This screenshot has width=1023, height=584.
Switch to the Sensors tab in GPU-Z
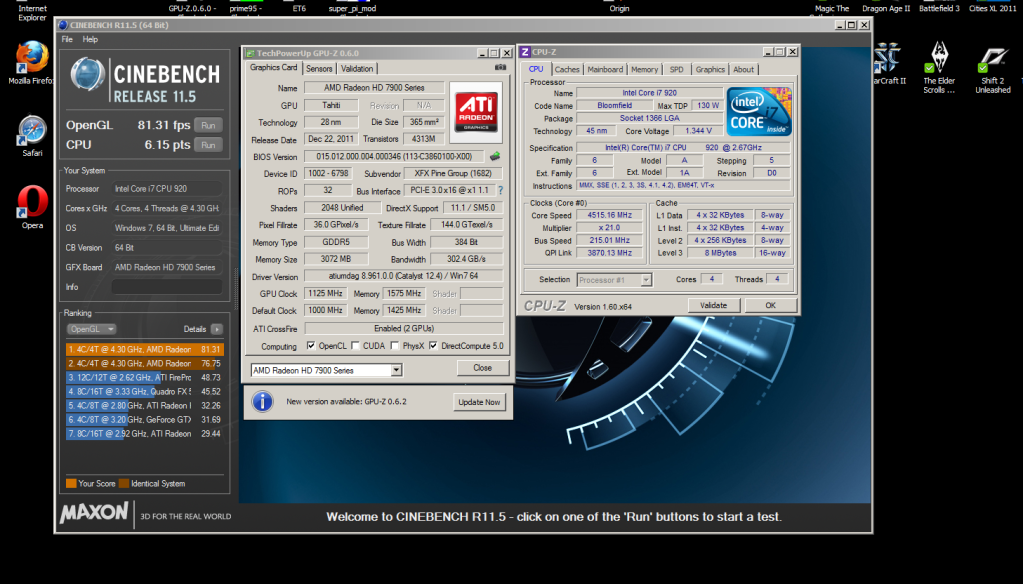click(319, 69)
